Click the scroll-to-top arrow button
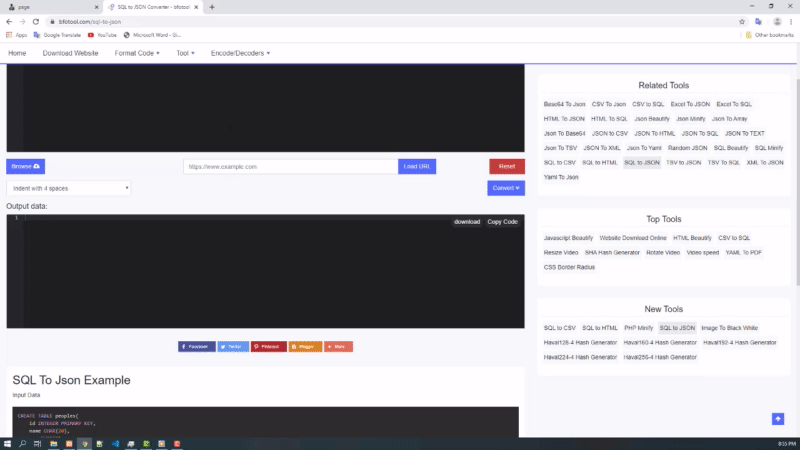Viewport: 800px width, 450px height. [x=778, y=419]
